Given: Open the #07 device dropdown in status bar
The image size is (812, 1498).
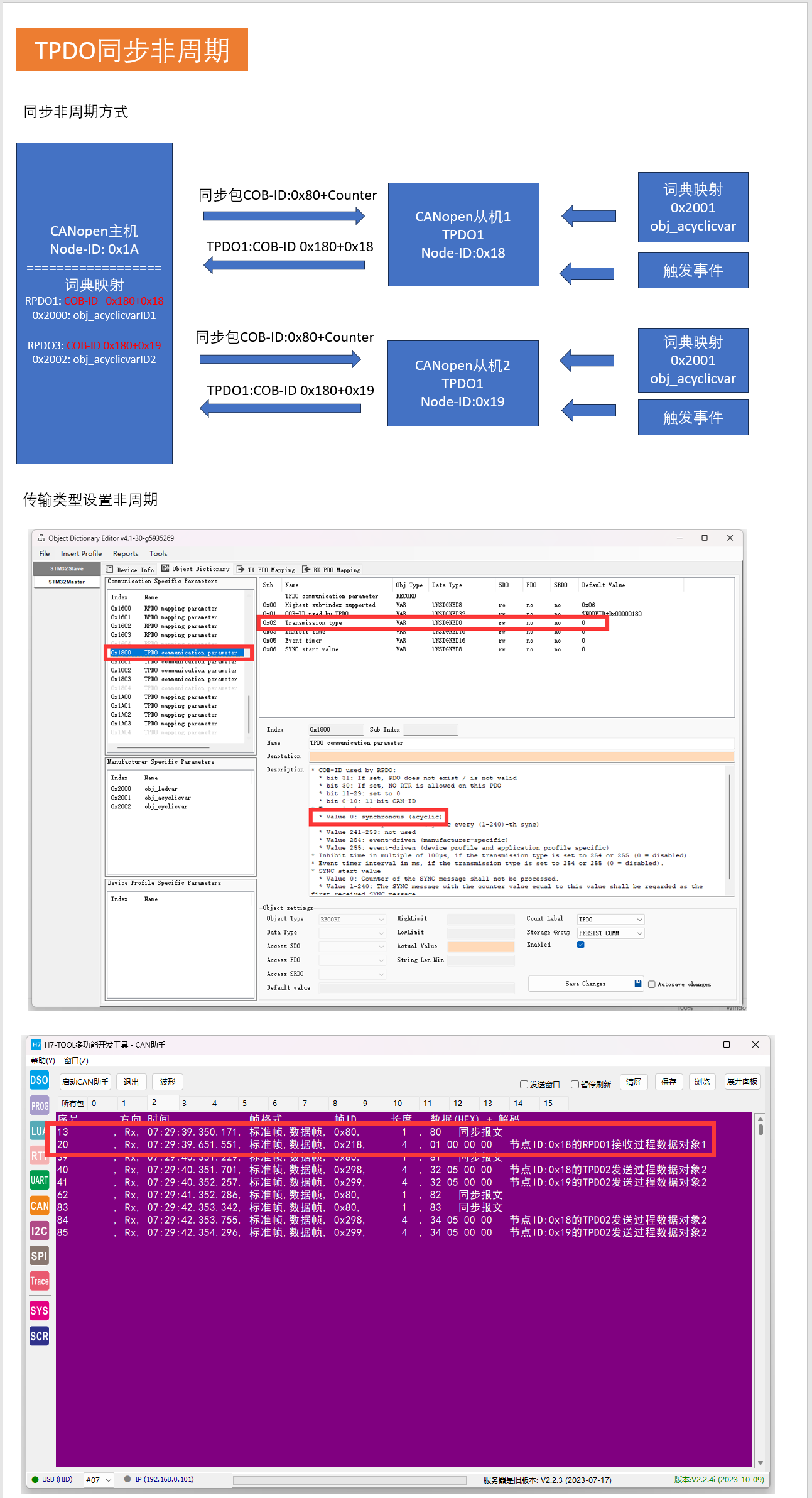Looking at the screenshot, I should coord(99,1480).
